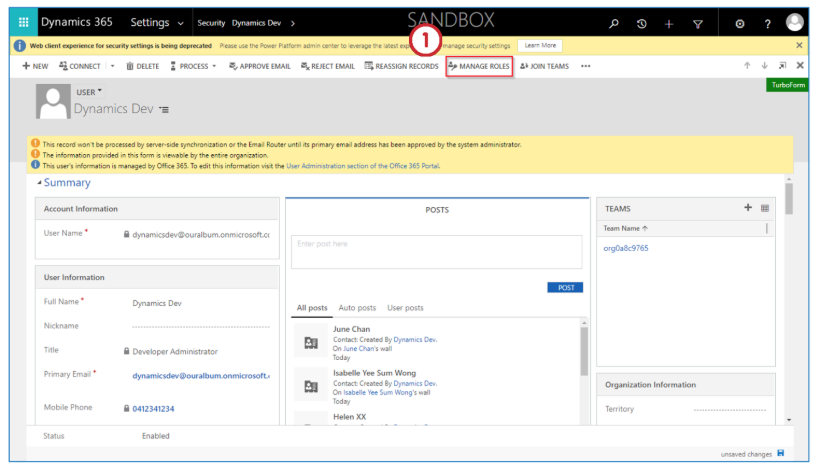Open the USER form selector dropdown

click(x=89, y=92)
